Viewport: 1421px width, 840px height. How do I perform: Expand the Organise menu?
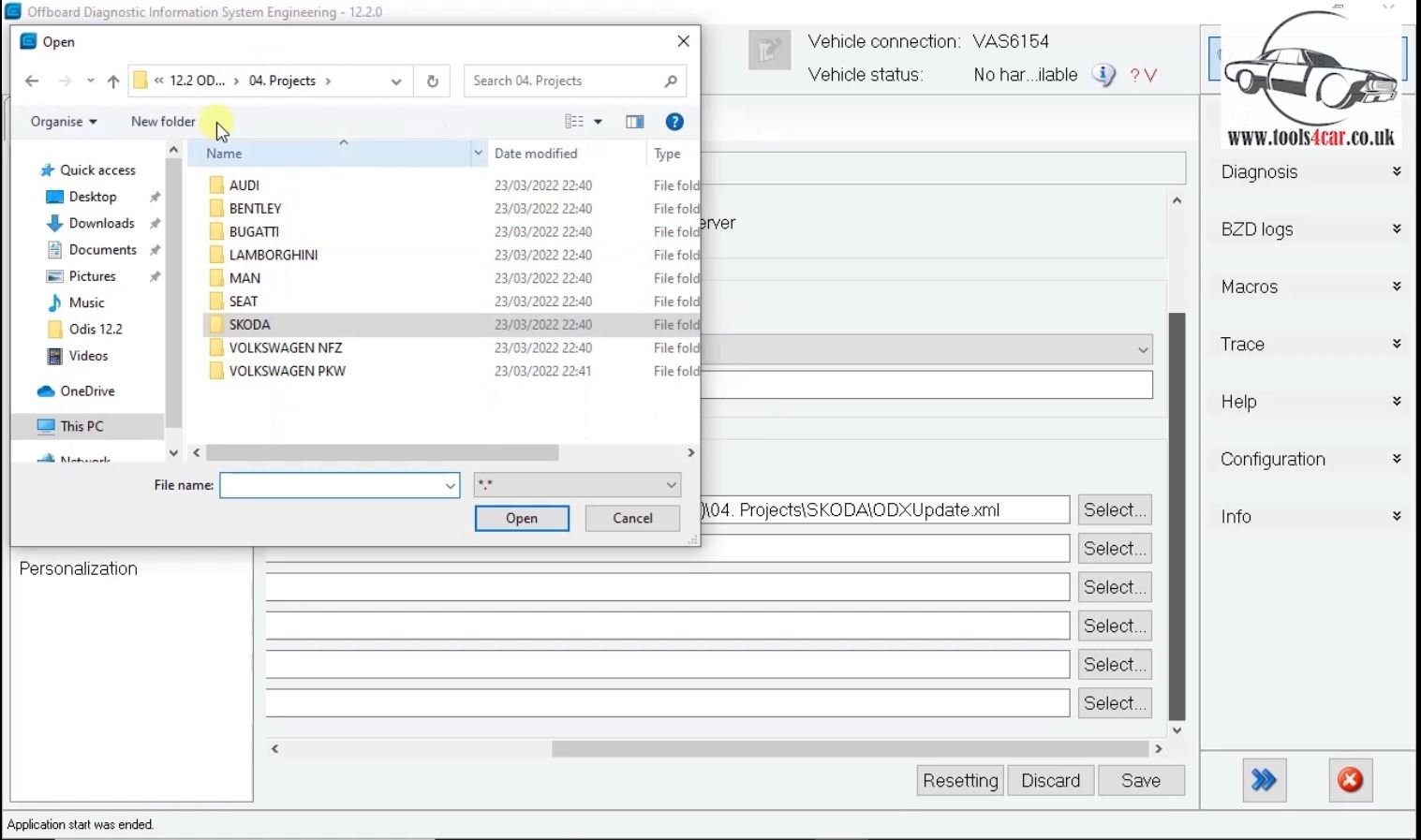tap(63, 122)
